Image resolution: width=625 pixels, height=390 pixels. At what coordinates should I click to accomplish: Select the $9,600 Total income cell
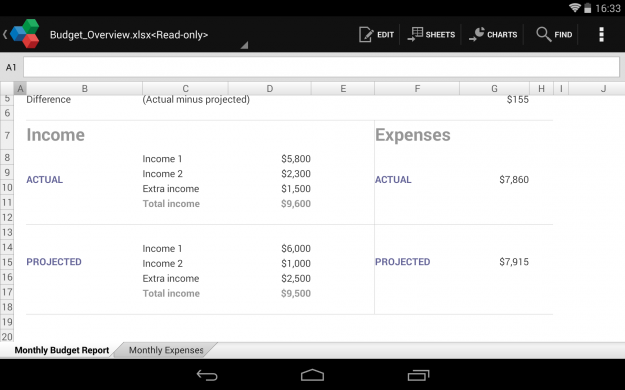coord(296,204)
